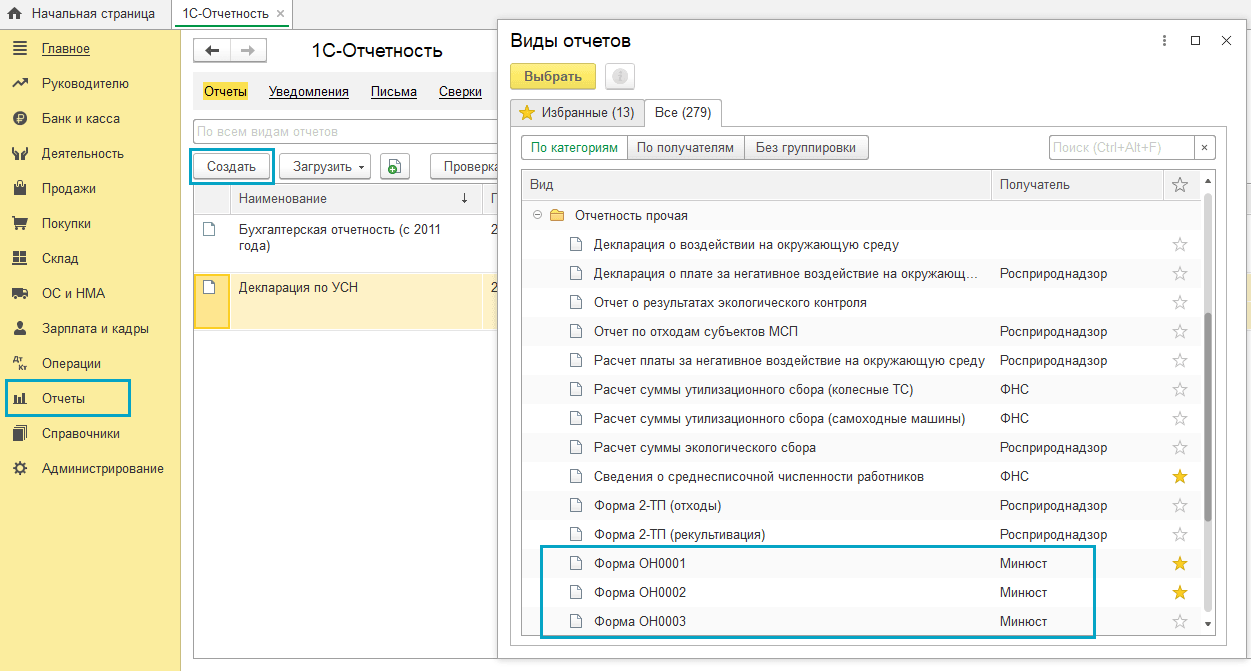The image size is (1251, 671).
Task: Go to Администрирование section
Action: coord(102,468)
